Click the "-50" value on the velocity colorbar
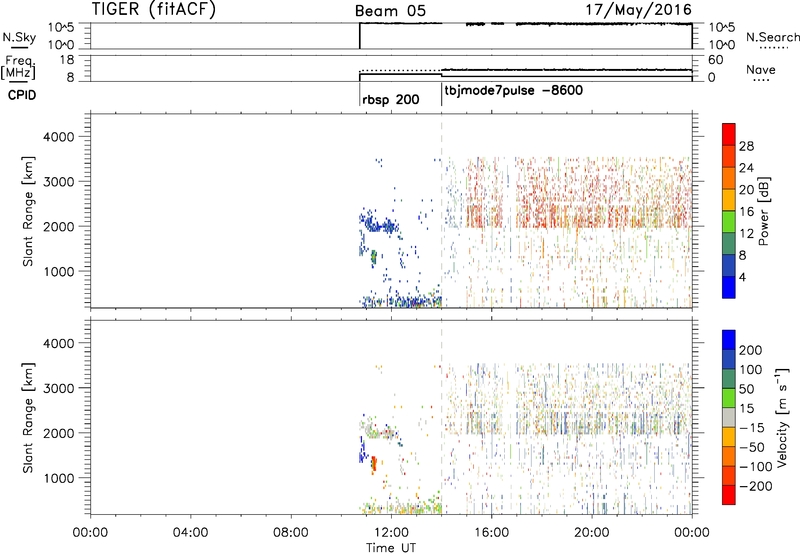This screenshot has height=554, width=800. [x=751, y=447]
